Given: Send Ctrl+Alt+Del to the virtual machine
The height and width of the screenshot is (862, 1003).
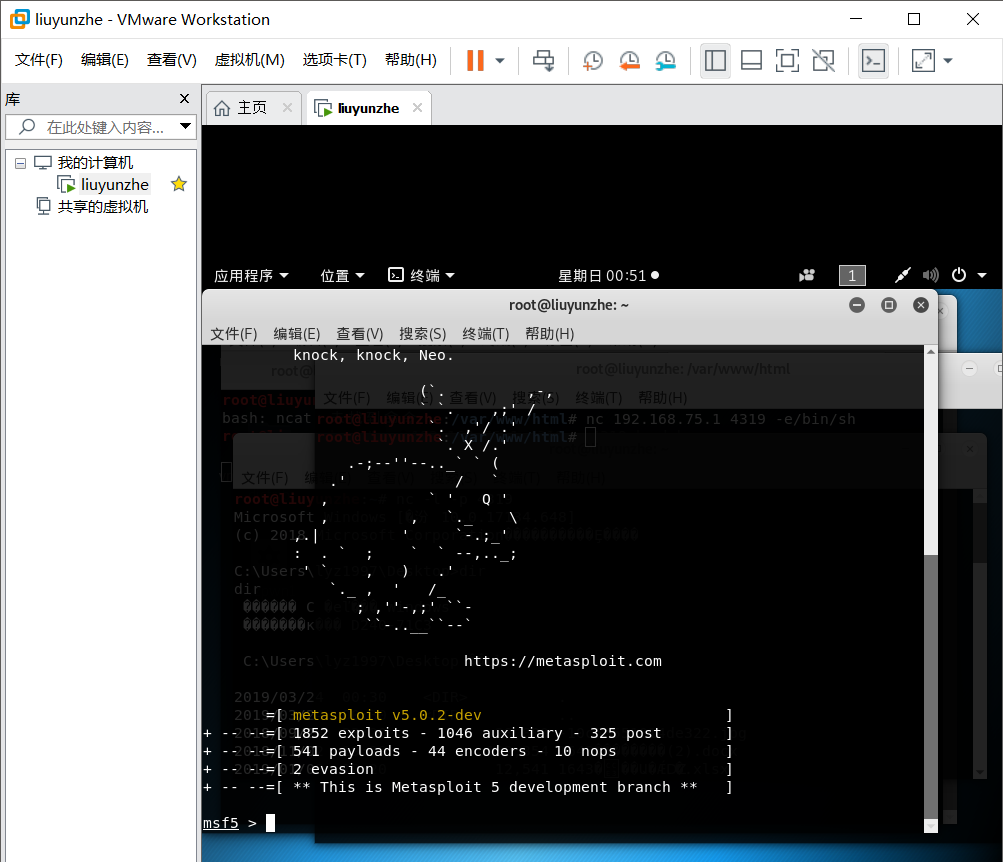Looking at the screenshot, I should (544, 61).
